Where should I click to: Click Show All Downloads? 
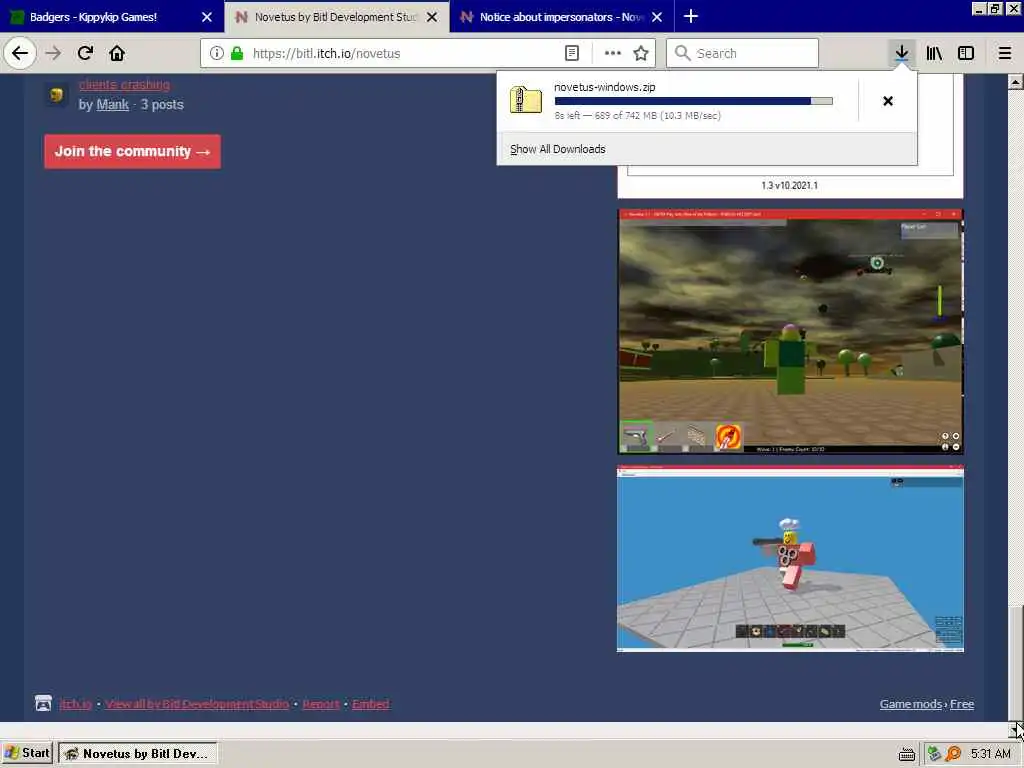pyautogui.click(x=557, y=149)
